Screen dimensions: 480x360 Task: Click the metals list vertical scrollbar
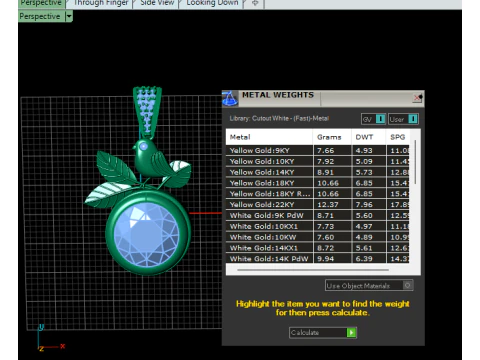coord(415,162)
